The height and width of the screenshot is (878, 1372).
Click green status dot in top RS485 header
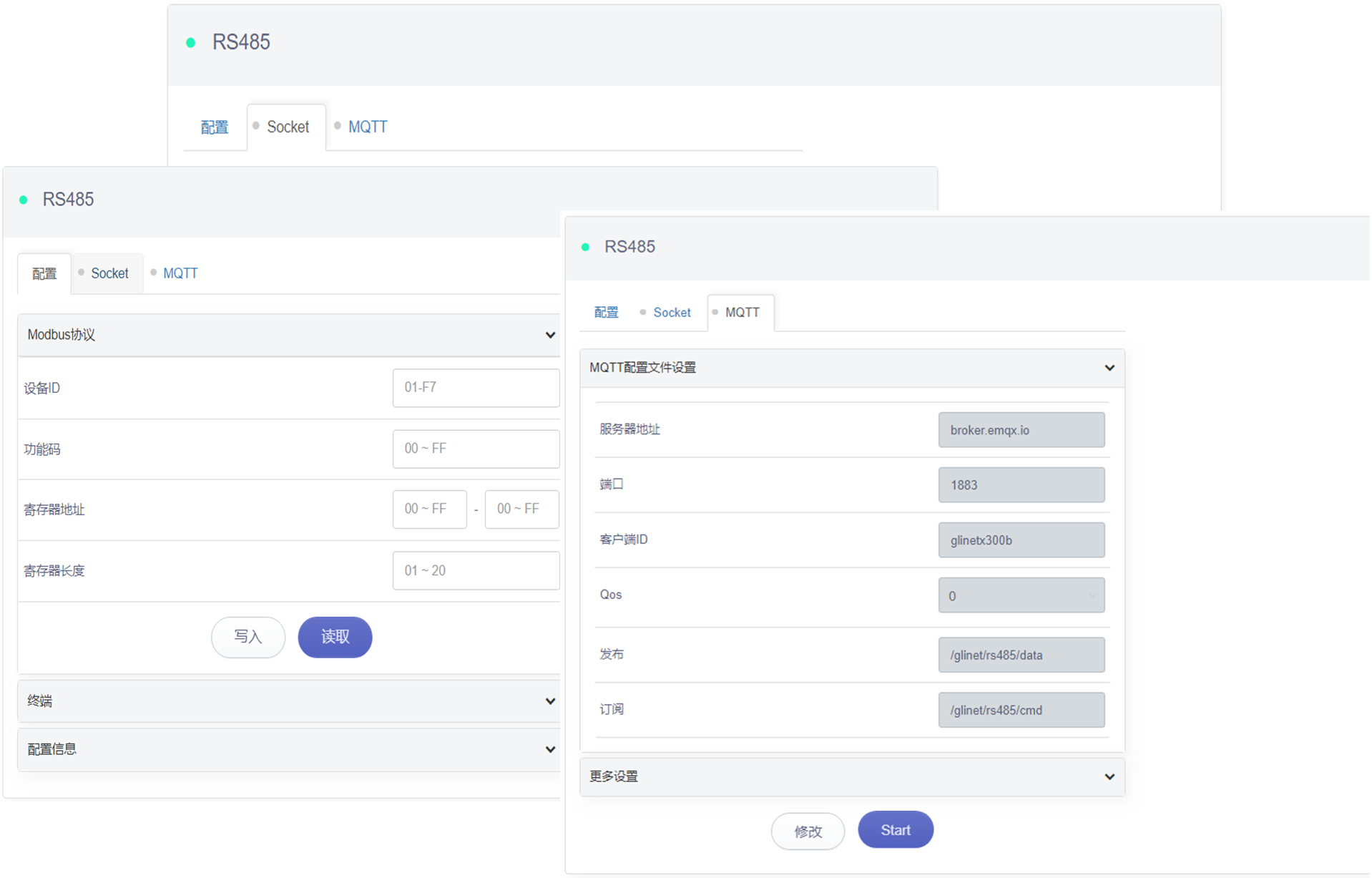click(x=190, y=43)
